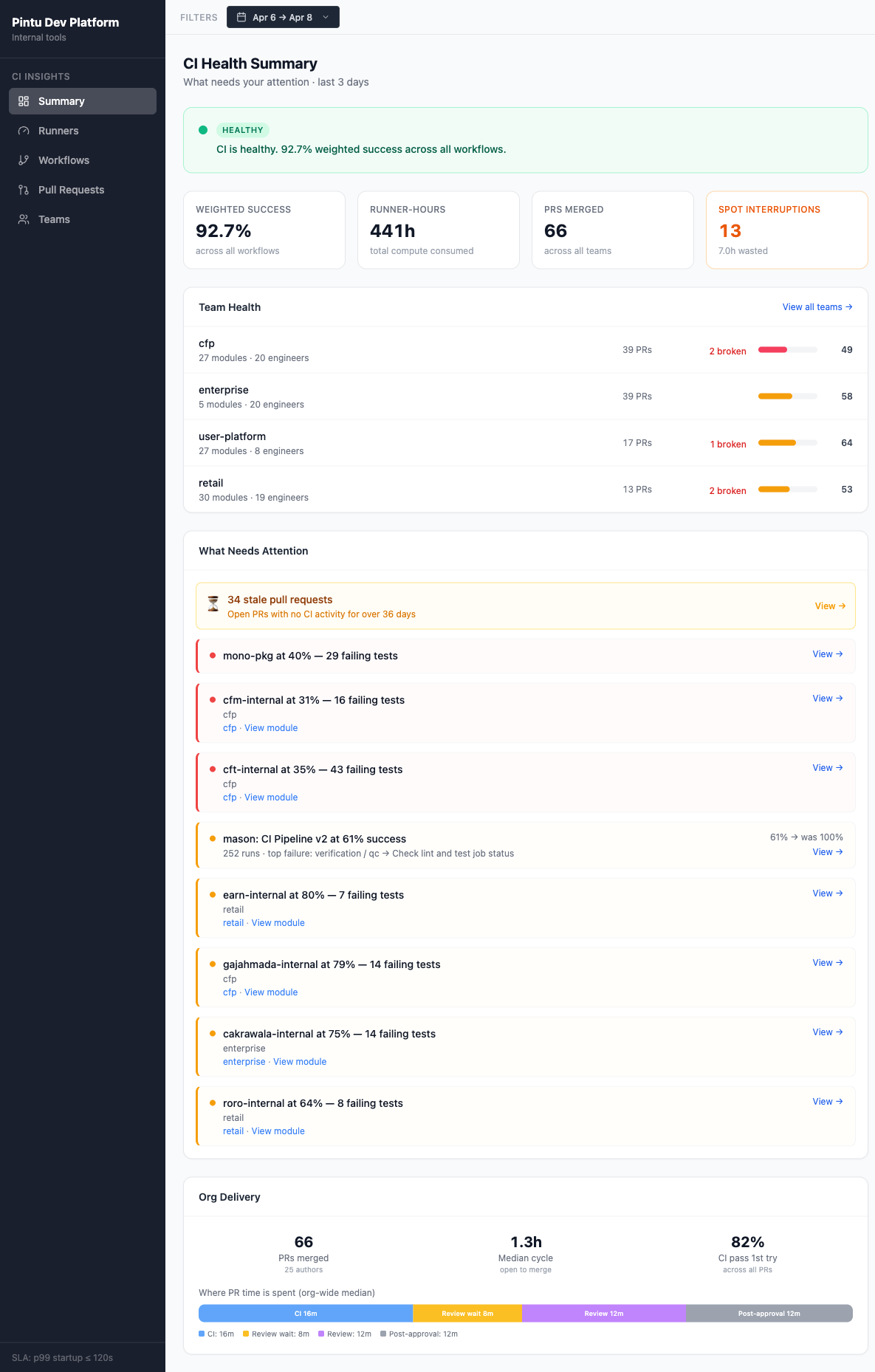875x1372 pixels.
Task: Click the enterprise team link under cakrawala-internal
Action: (x=244, y=1062)
